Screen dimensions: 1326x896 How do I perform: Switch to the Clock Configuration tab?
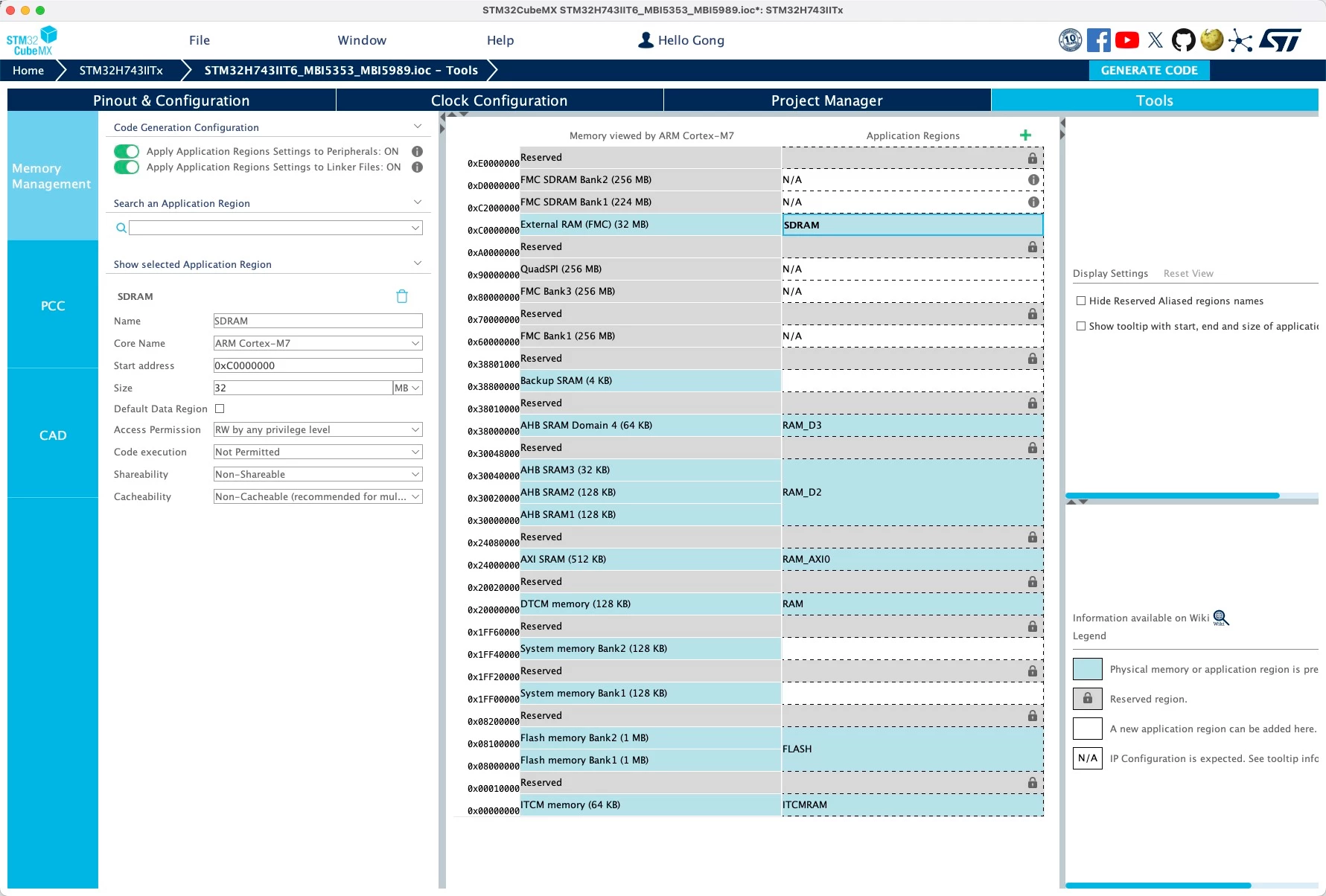tap(499, 100)
